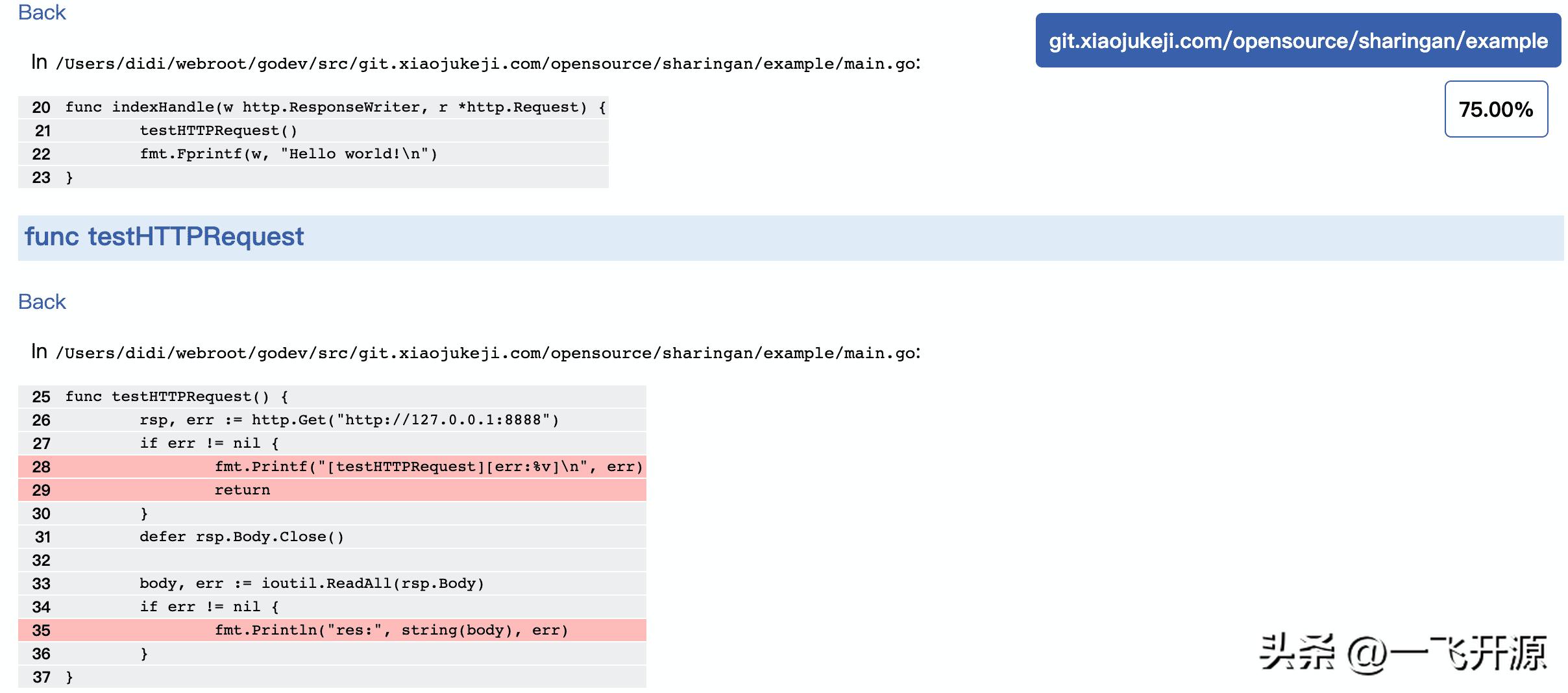Select line 33 ioutil.ReadAll statement
1568x693 pixels.
click(312, 583)
